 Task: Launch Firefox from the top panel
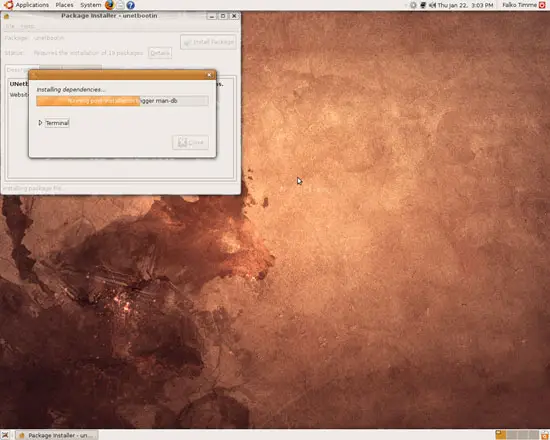110,5
